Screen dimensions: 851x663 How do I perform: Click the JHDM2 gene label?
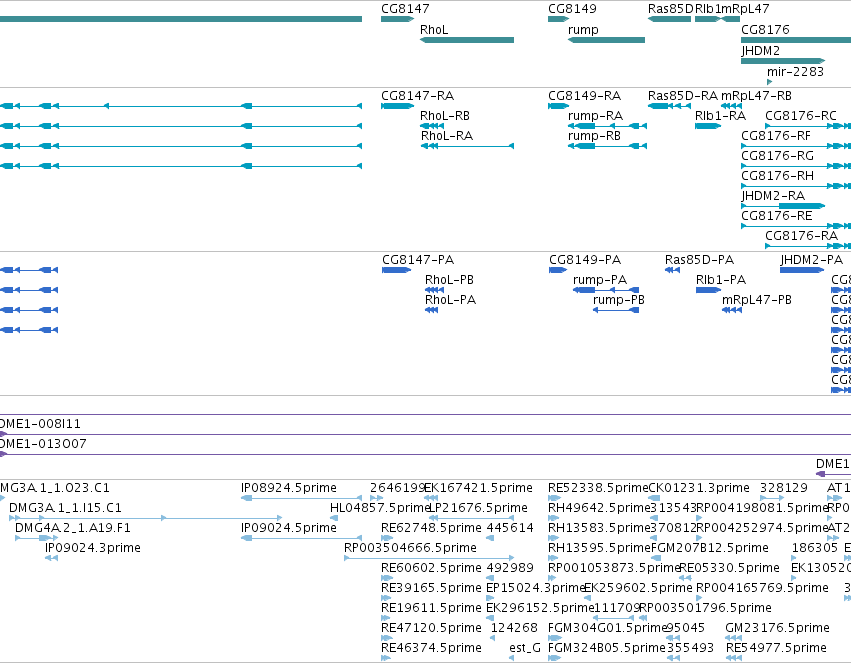[x=760, y=50]
